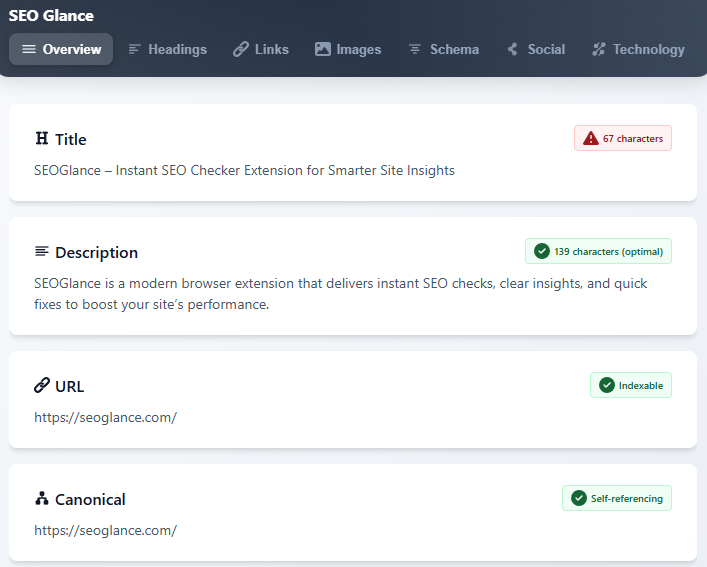Screen dimensions: 707x567
Task: Click the URL section heading
Action: point(69,386)
